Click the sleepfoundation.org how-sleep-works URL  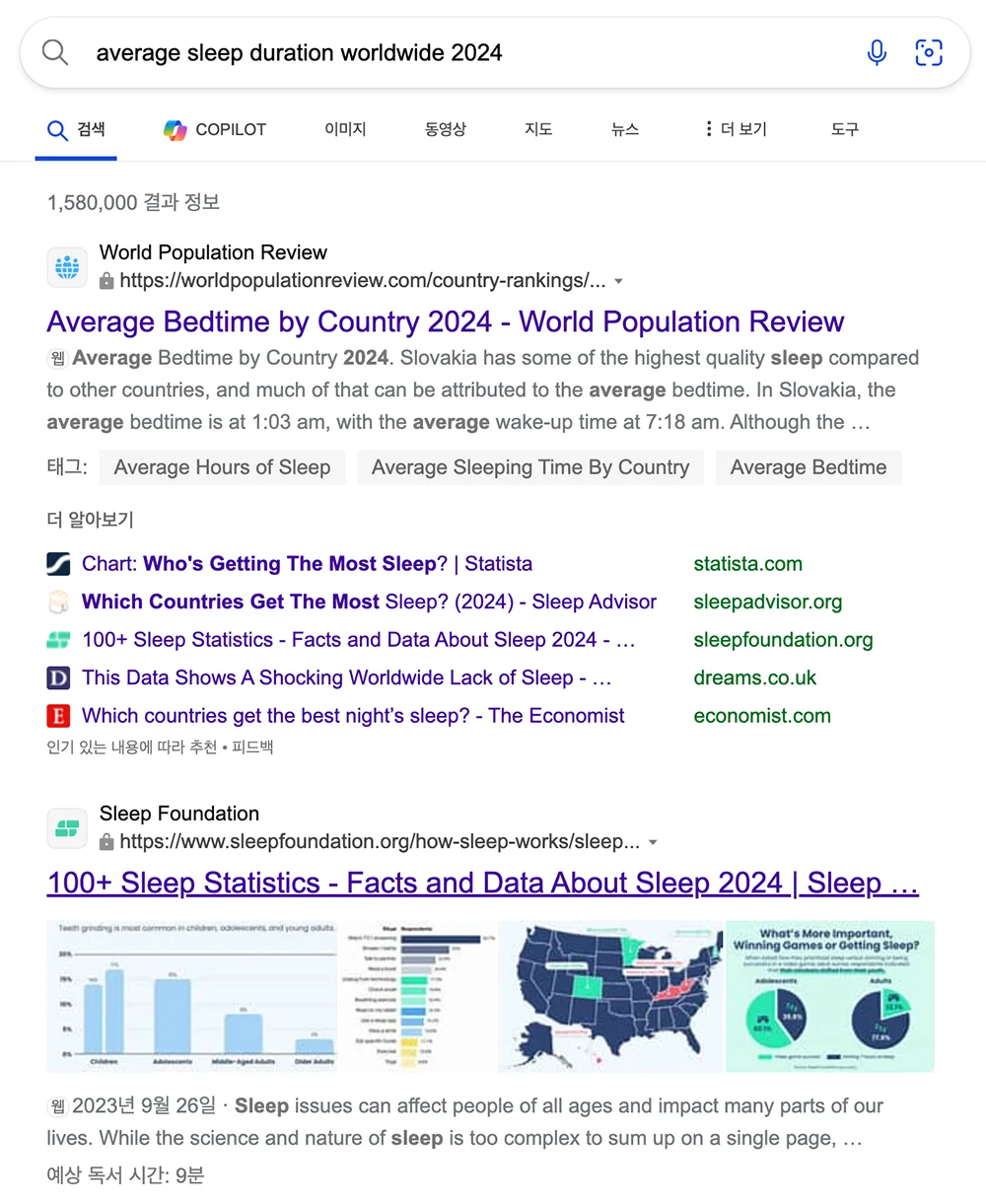380,842
